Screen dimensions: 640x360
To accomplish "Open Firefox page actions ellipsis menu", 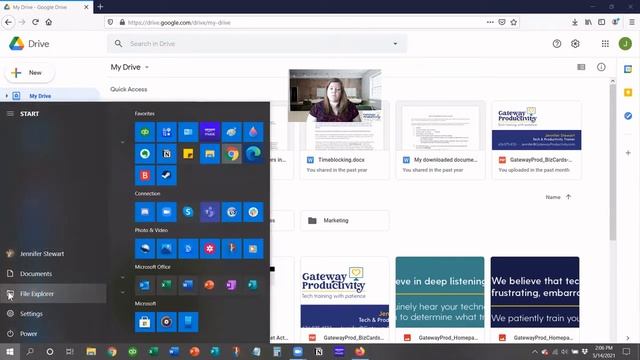I will coord(490,22).
